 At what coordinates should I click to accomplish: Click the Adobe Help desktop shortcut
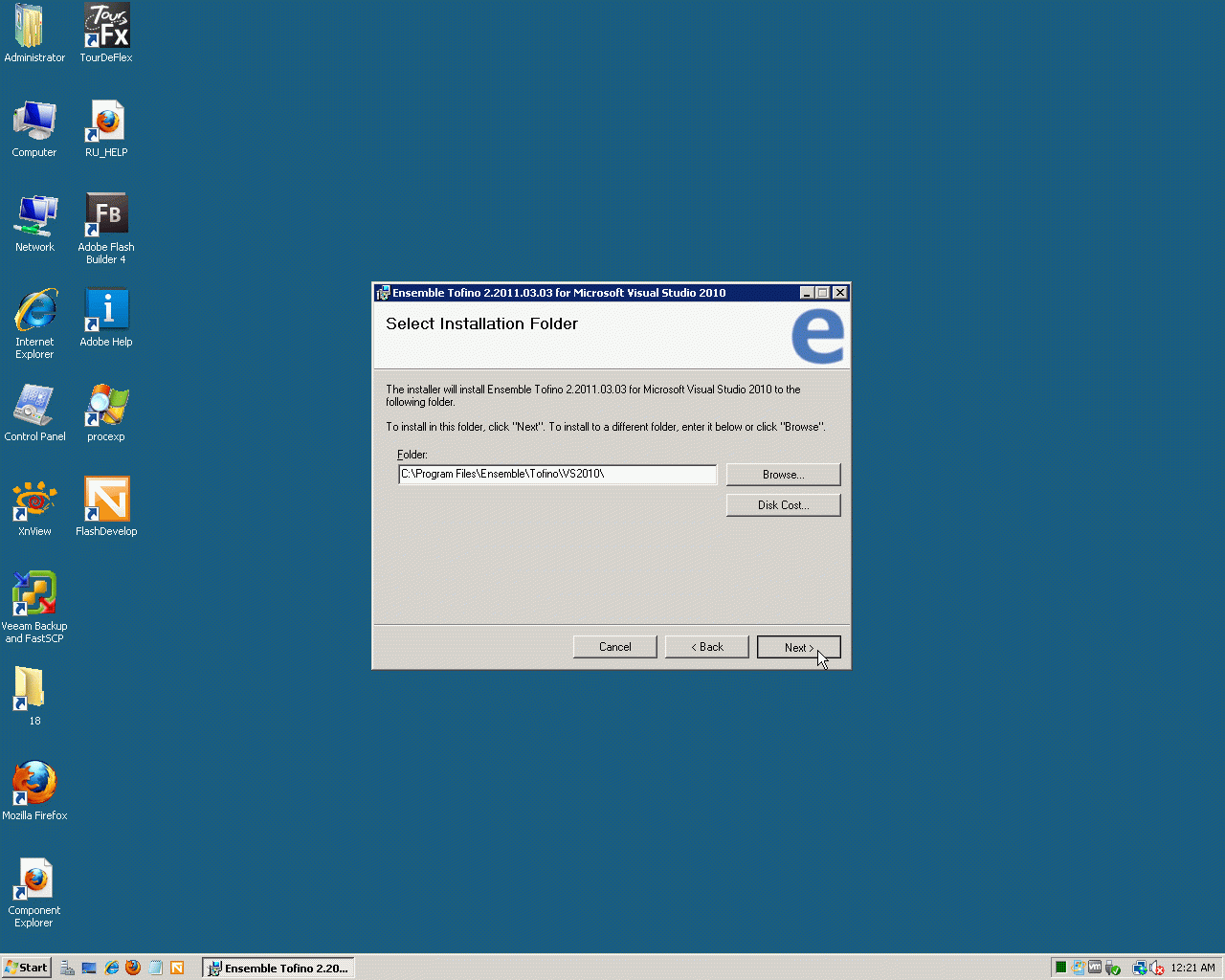[x=106, y=318]
